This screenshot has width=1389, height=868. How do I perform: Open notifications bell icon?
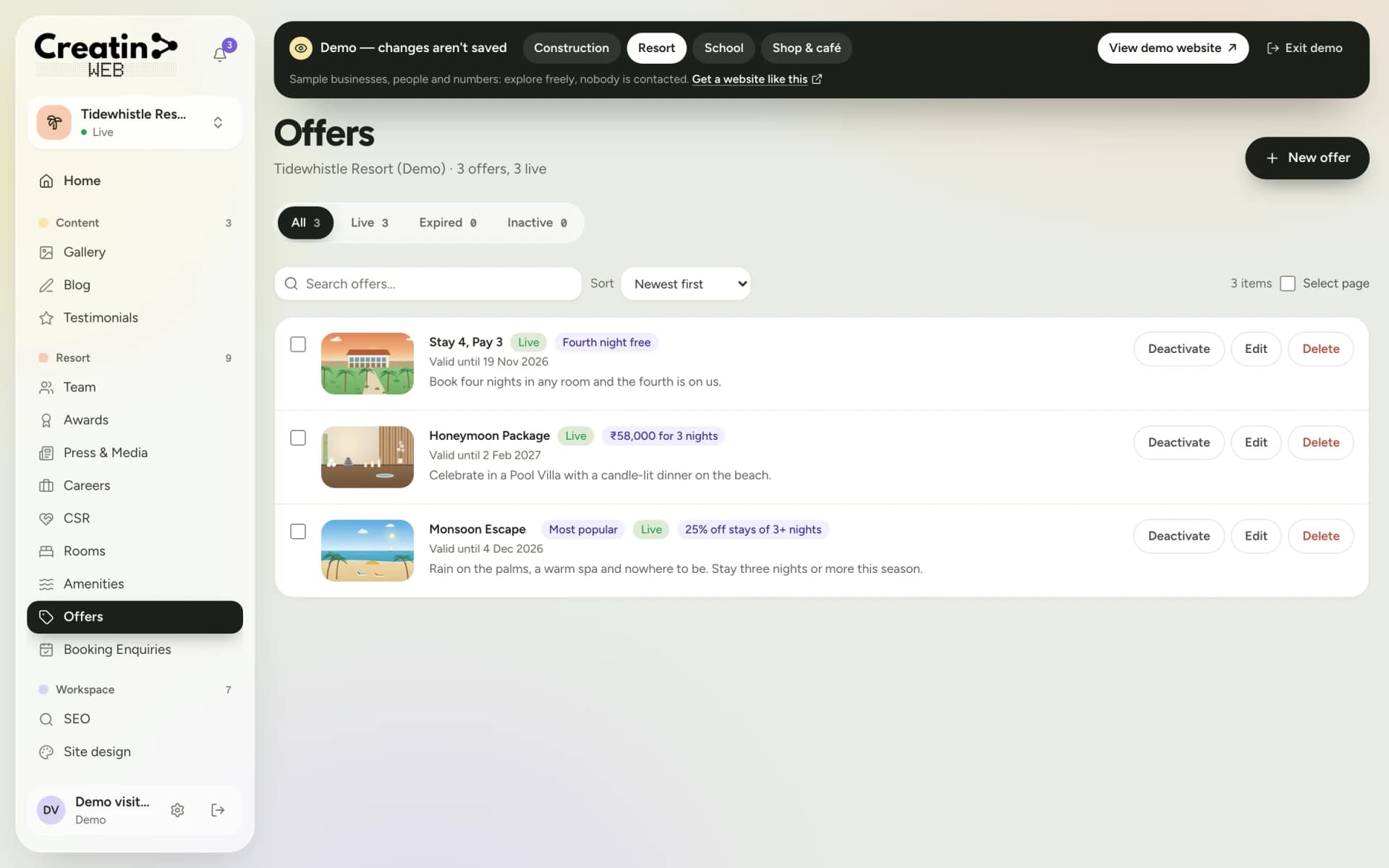(x=220, y=55)
